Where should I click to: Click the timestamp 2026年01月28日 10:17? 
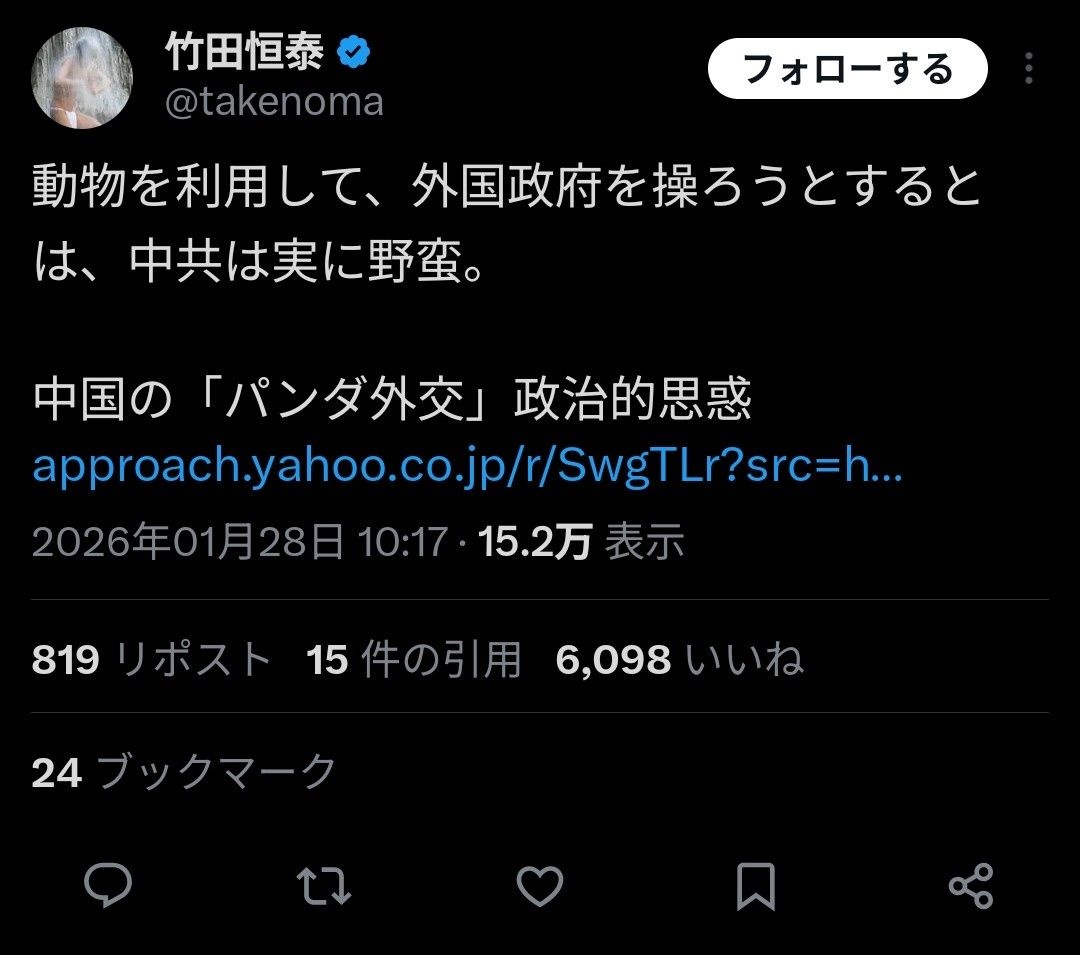point(240,542)
